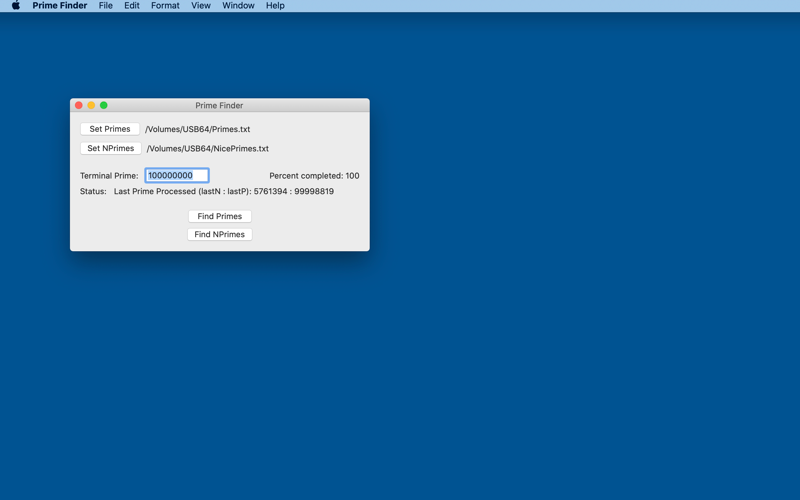Click the Status: label
Image resolution: width=800 pixels, height=500 pixels.
tap(93, 191)
